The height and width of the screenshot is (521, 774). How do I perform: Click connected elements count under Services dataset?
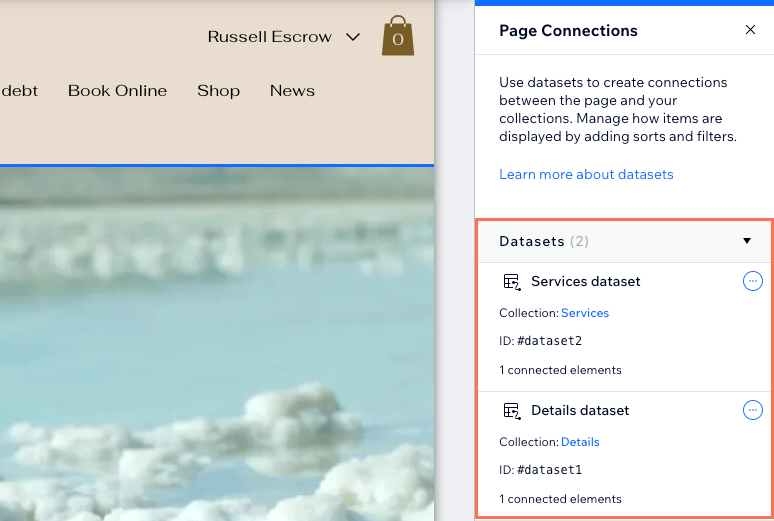[x=560, y=370]
